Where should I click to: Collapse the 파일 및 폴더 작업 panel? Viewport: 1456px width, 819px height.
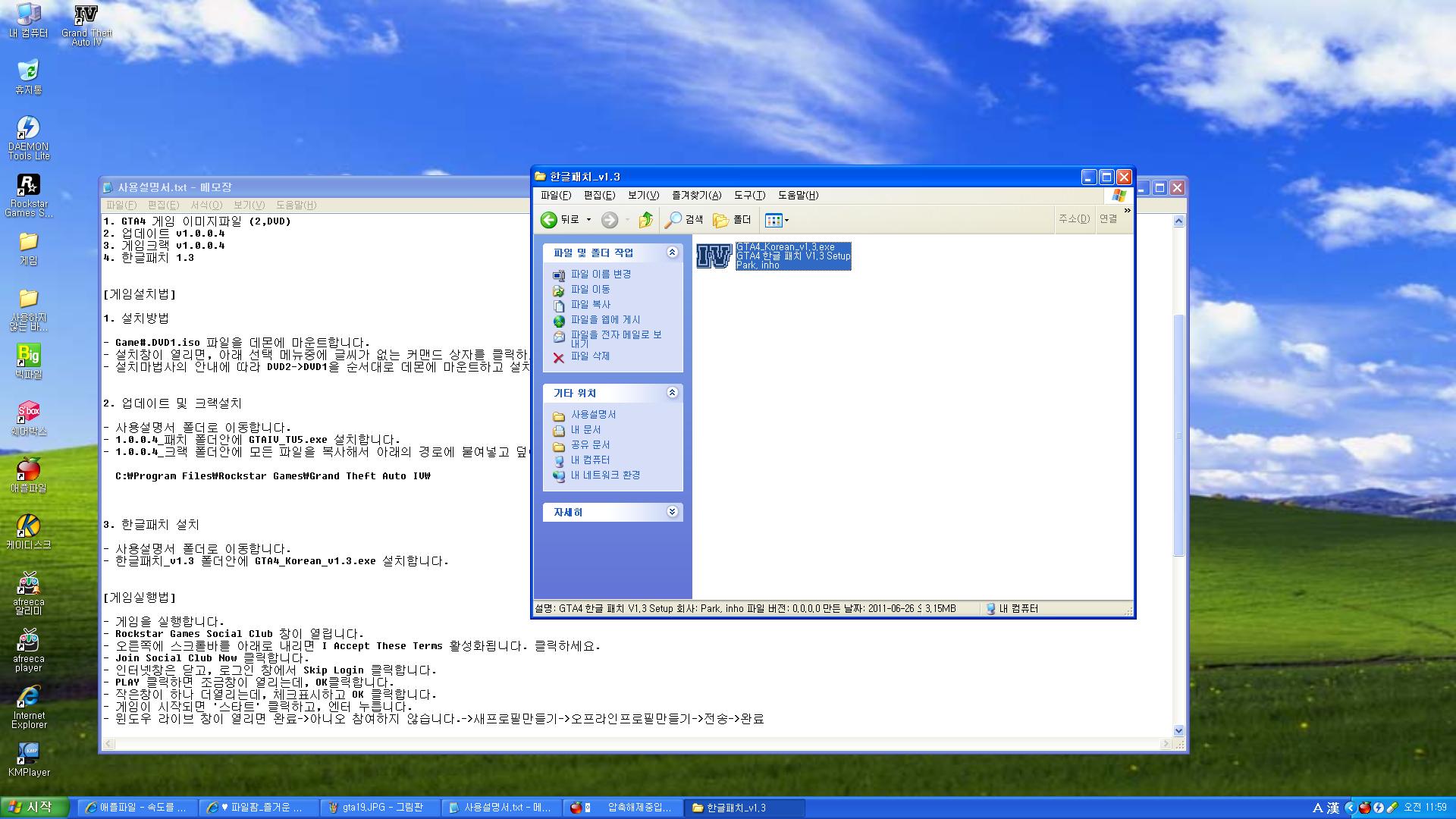pos(672,253)
